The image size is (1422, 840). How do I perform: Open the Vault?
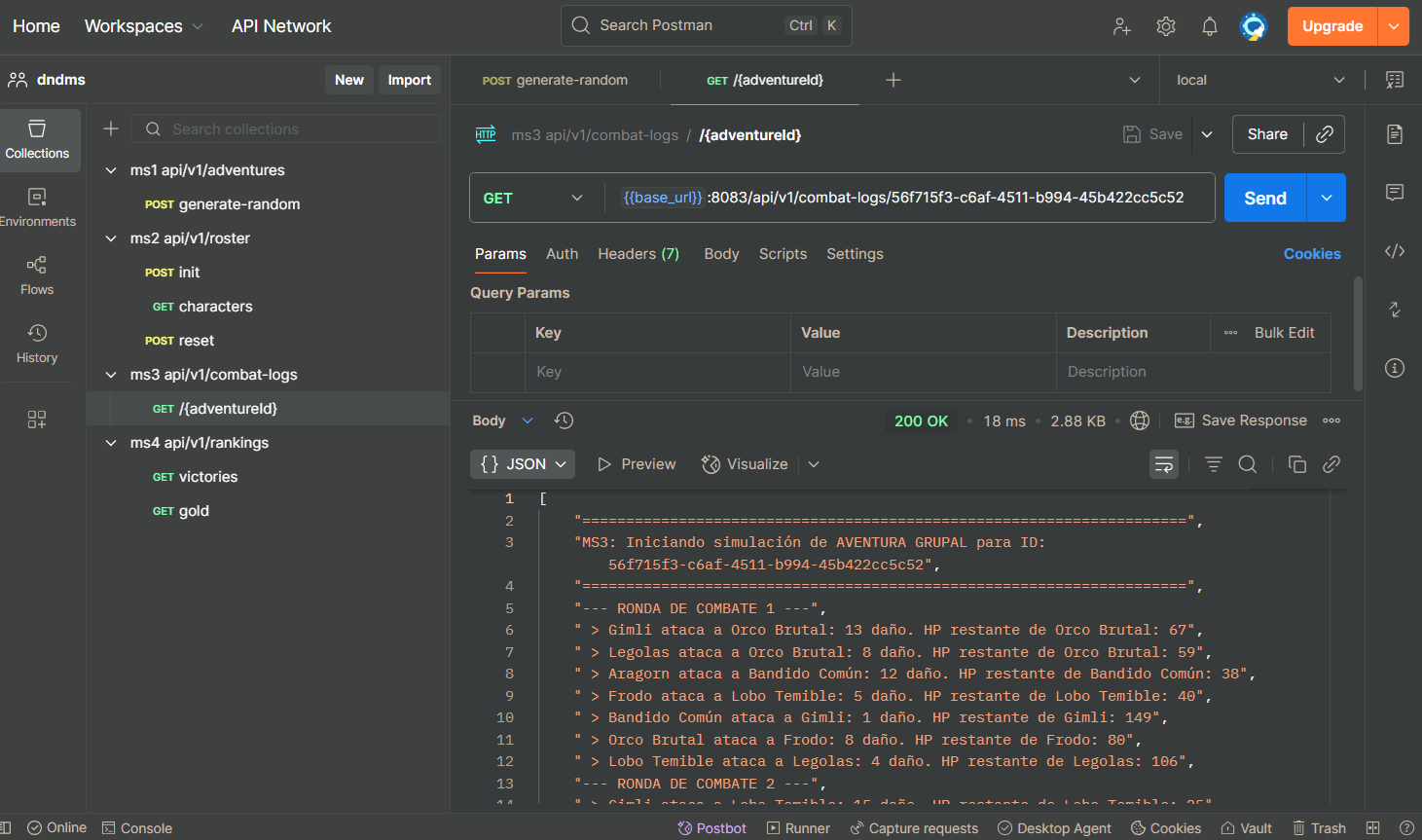click(1247, 827)
